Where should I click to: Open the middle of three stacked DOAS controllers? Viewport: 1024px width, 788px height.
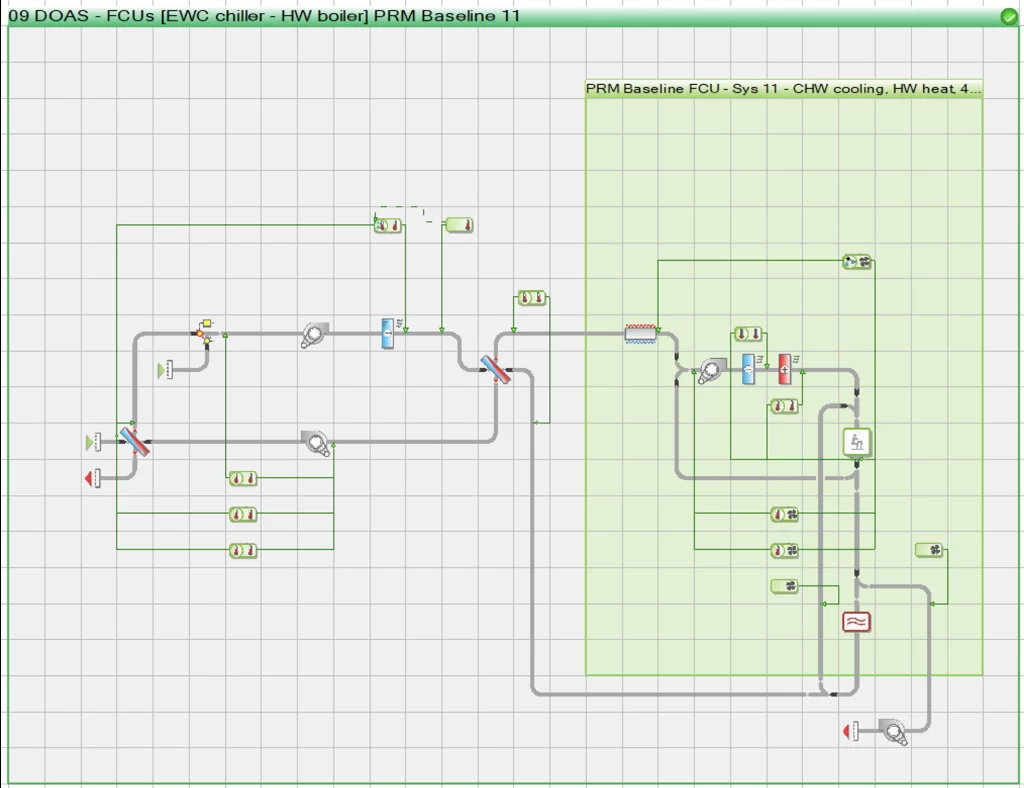[x=243, y=514]
